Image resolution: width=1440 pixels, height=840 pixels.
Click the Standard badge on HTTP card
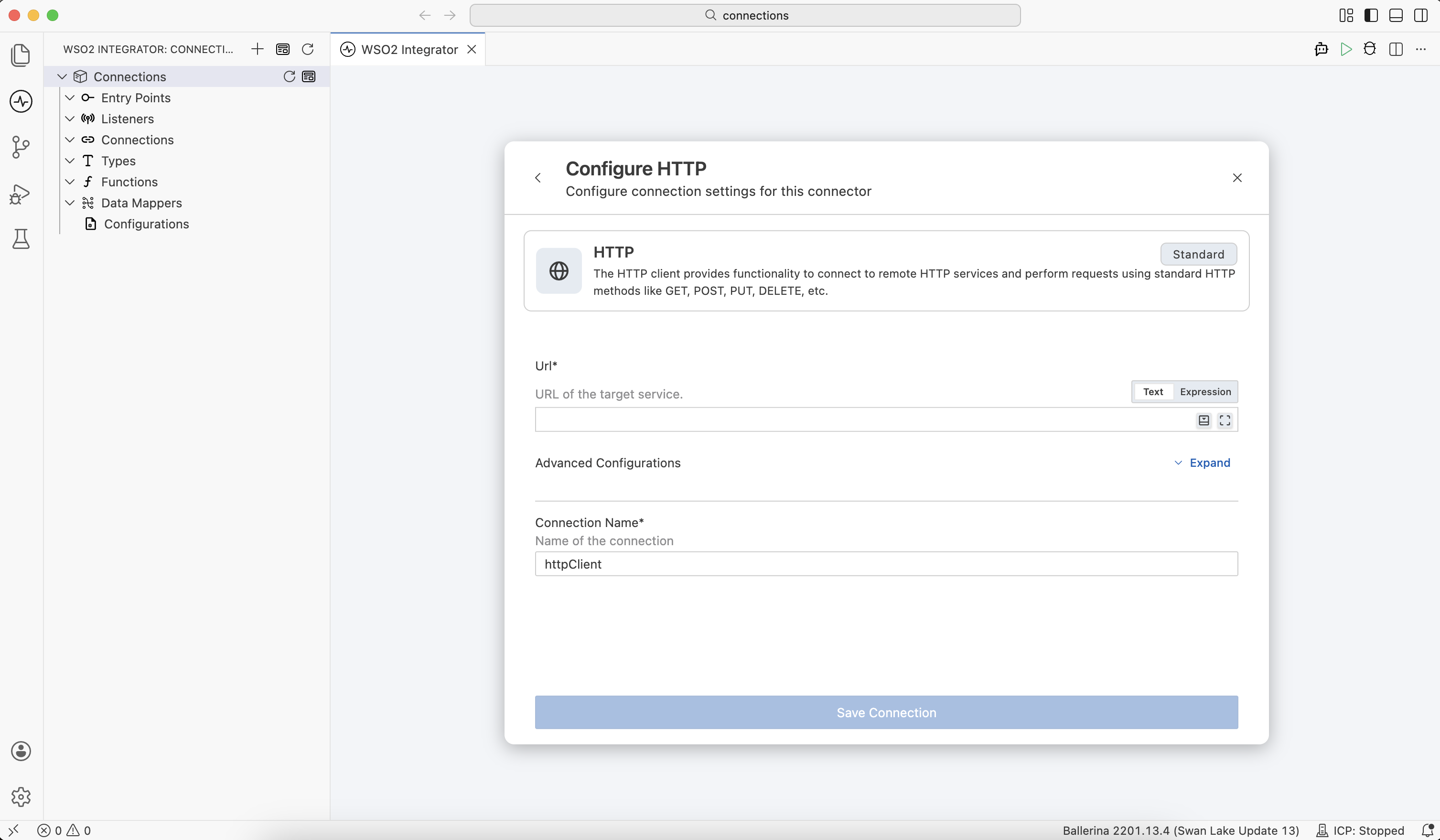coord(1198,254)
